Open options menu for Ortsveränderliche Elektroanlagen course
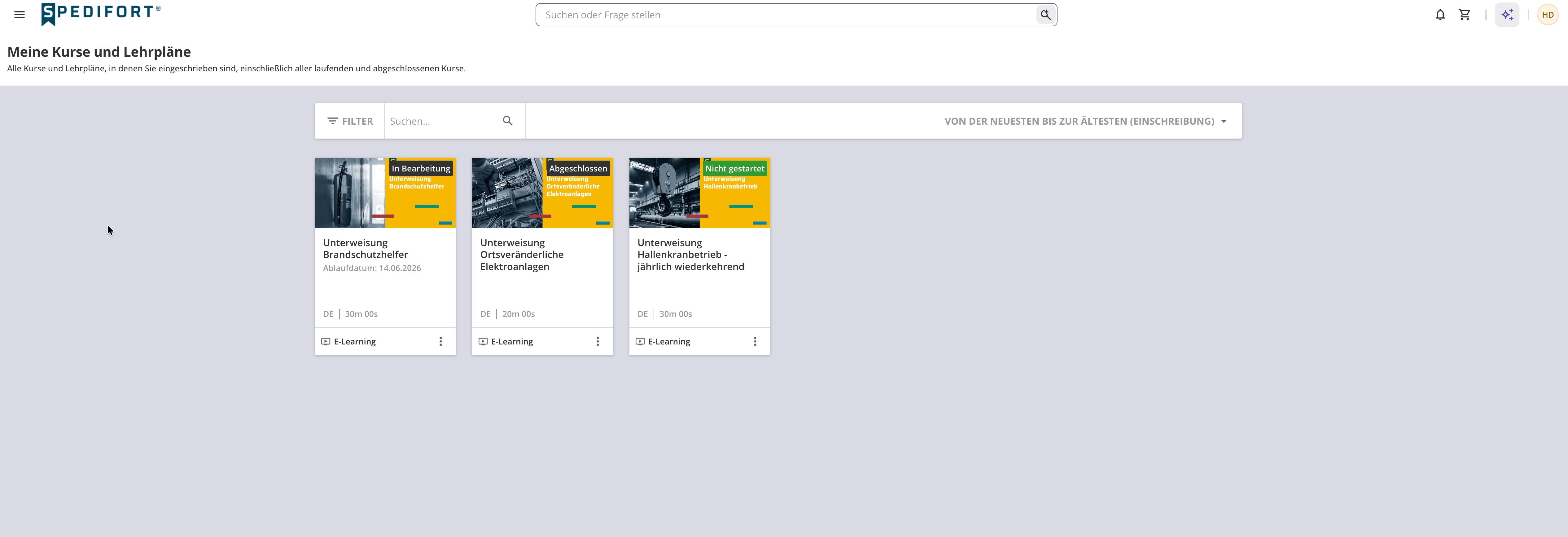 (x=598, y=341)
